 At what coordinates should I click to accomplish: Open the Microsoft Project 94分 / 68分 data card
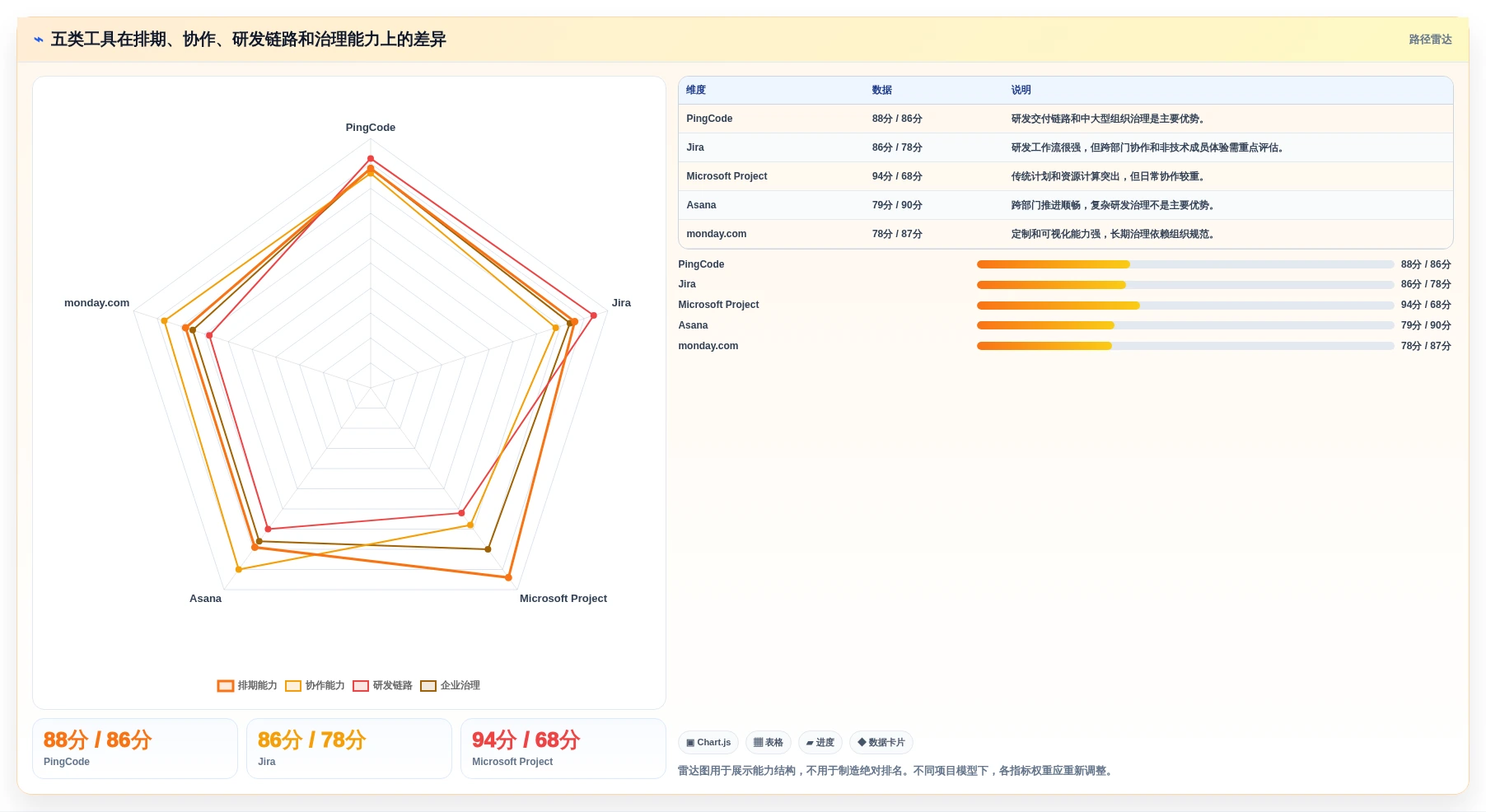pyautogui.click(x=563, y=749)
